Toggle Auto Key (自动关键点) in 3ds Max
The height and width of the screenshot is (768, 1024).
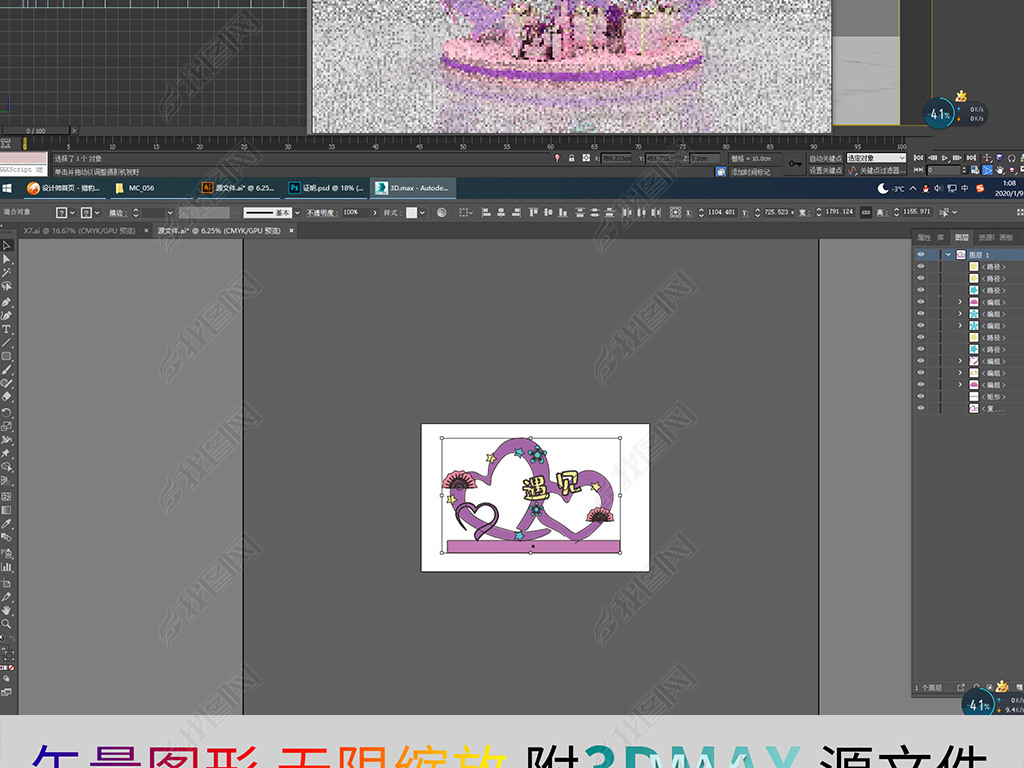[x=825, y=159]
